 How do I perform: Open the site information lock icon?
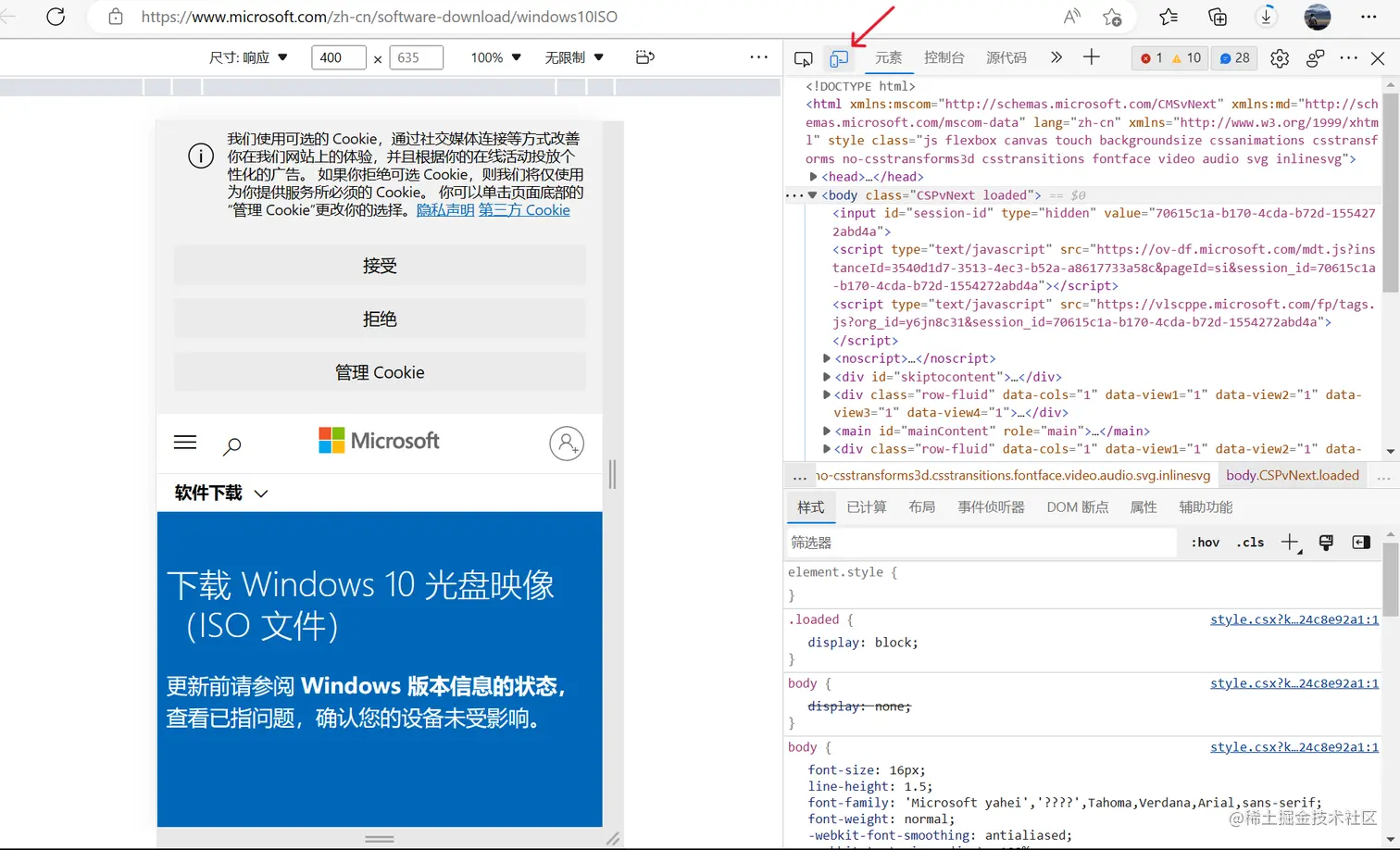click(116, 17)
